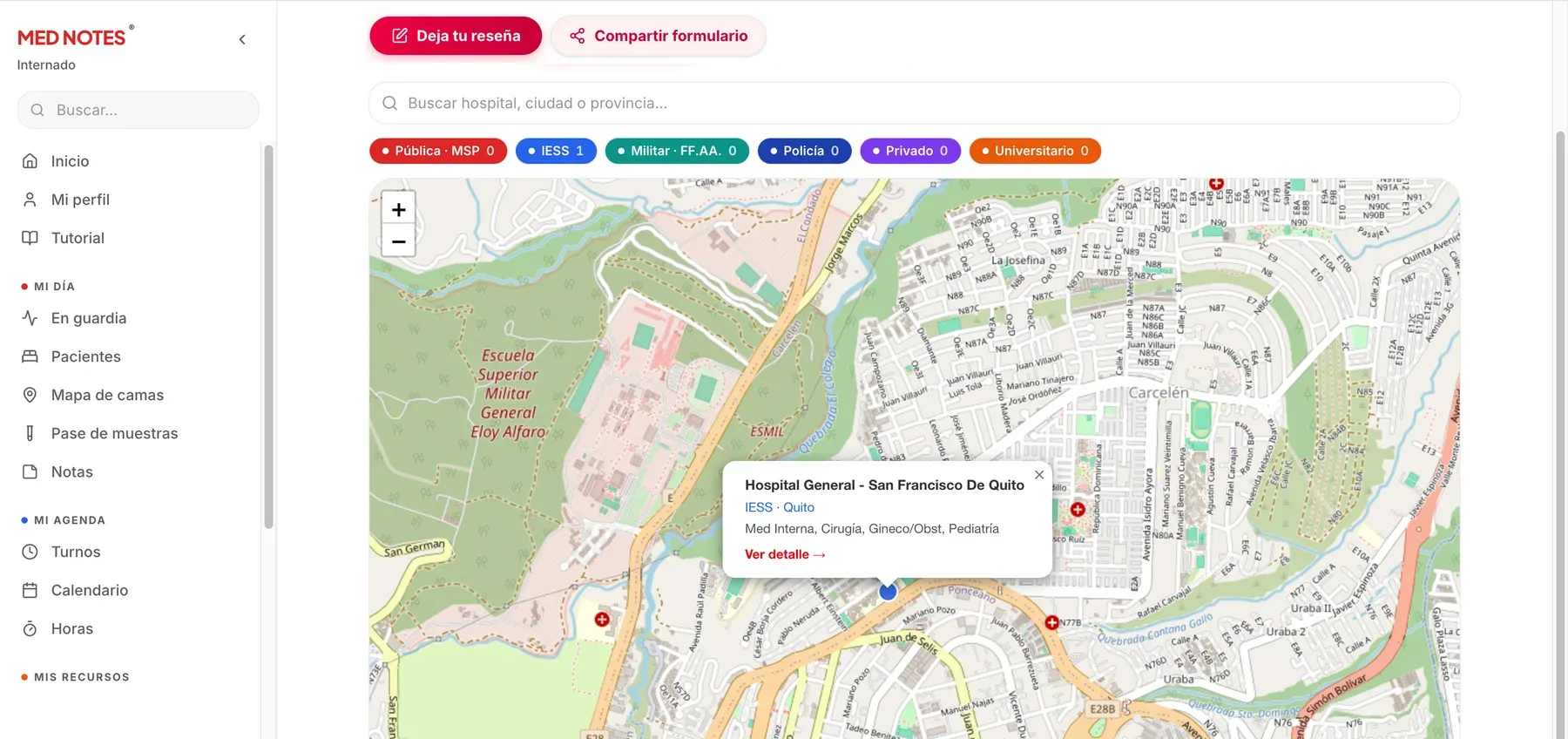Click the Escuela Superior Militar label on map
1568x739 pixels.
pos(508,394)
